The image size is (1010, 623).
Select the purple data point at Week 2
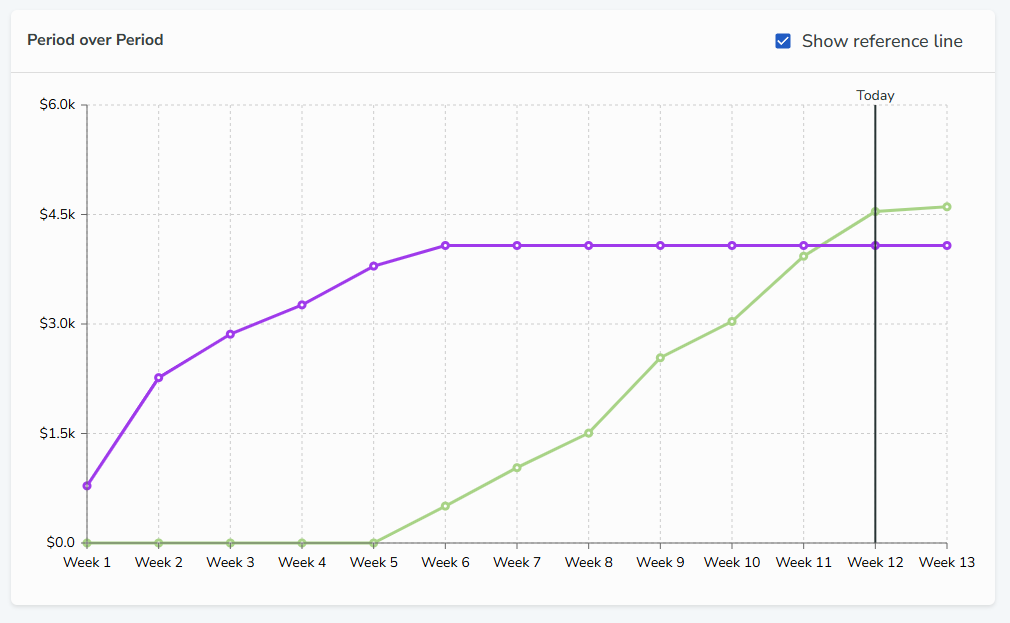pos(158,378)
